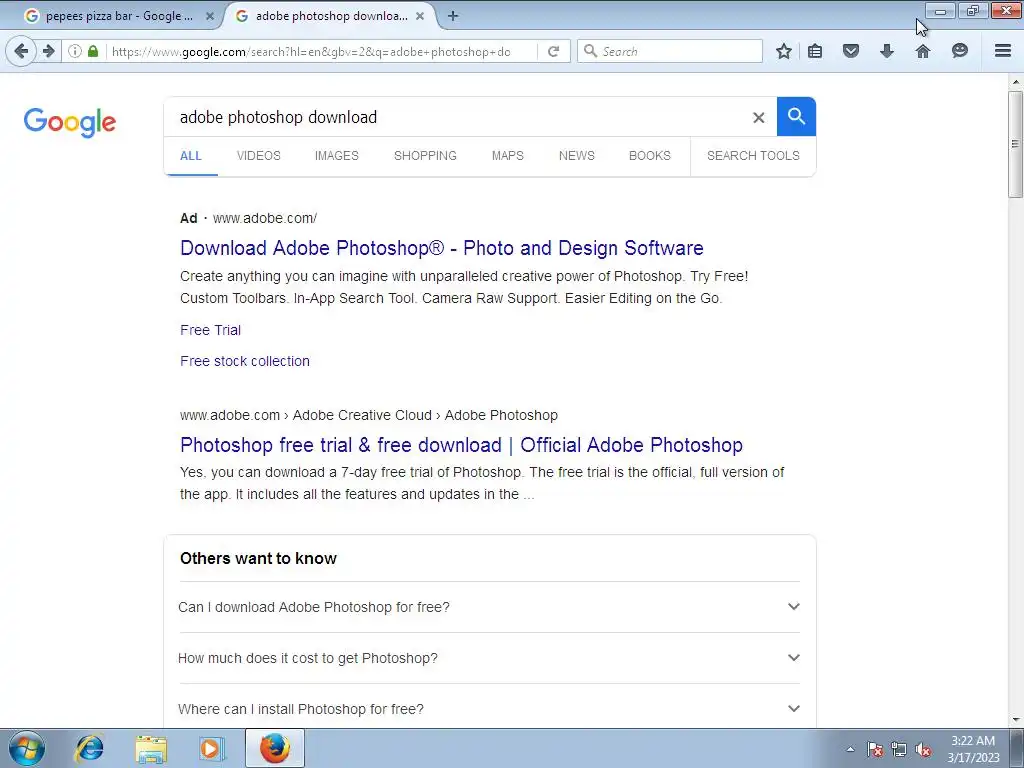Image resolution: width=1024 pixels, height=768 pixels.
Task: Go to the Firefox home page icon
Action: pyautogui.click(x=922, y=51)
